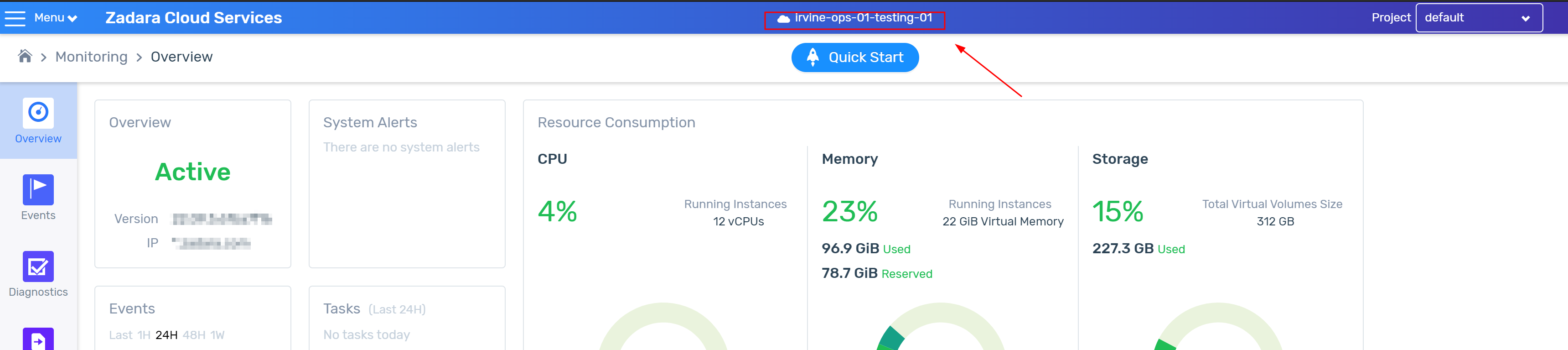Select the Overview sidebar icon
The height and width of the screenshot is (350, 1568).
[38, 113]
